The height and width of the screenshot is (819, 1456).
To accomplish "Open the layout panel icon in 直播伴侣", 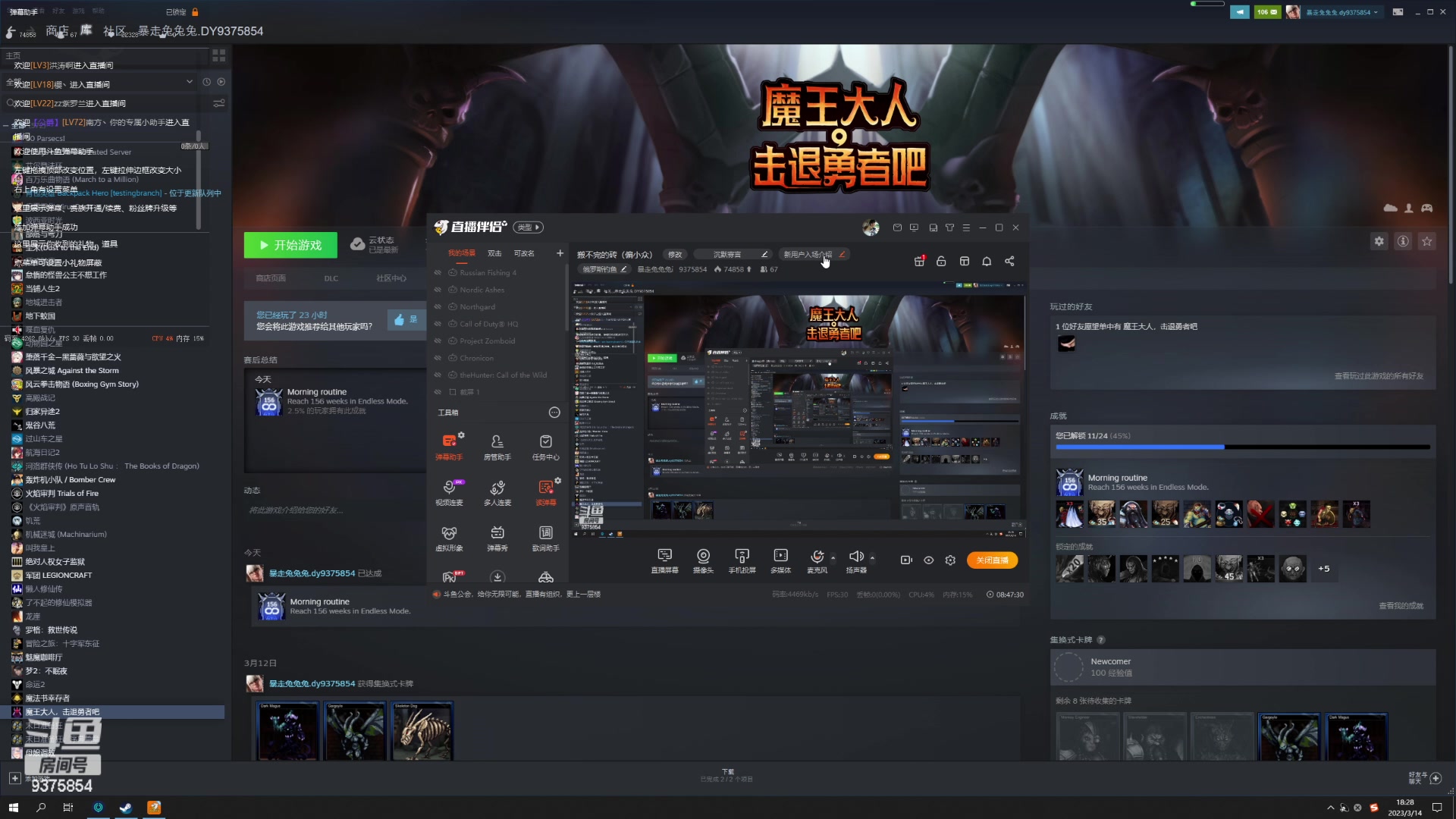I will tap(965, 261).
